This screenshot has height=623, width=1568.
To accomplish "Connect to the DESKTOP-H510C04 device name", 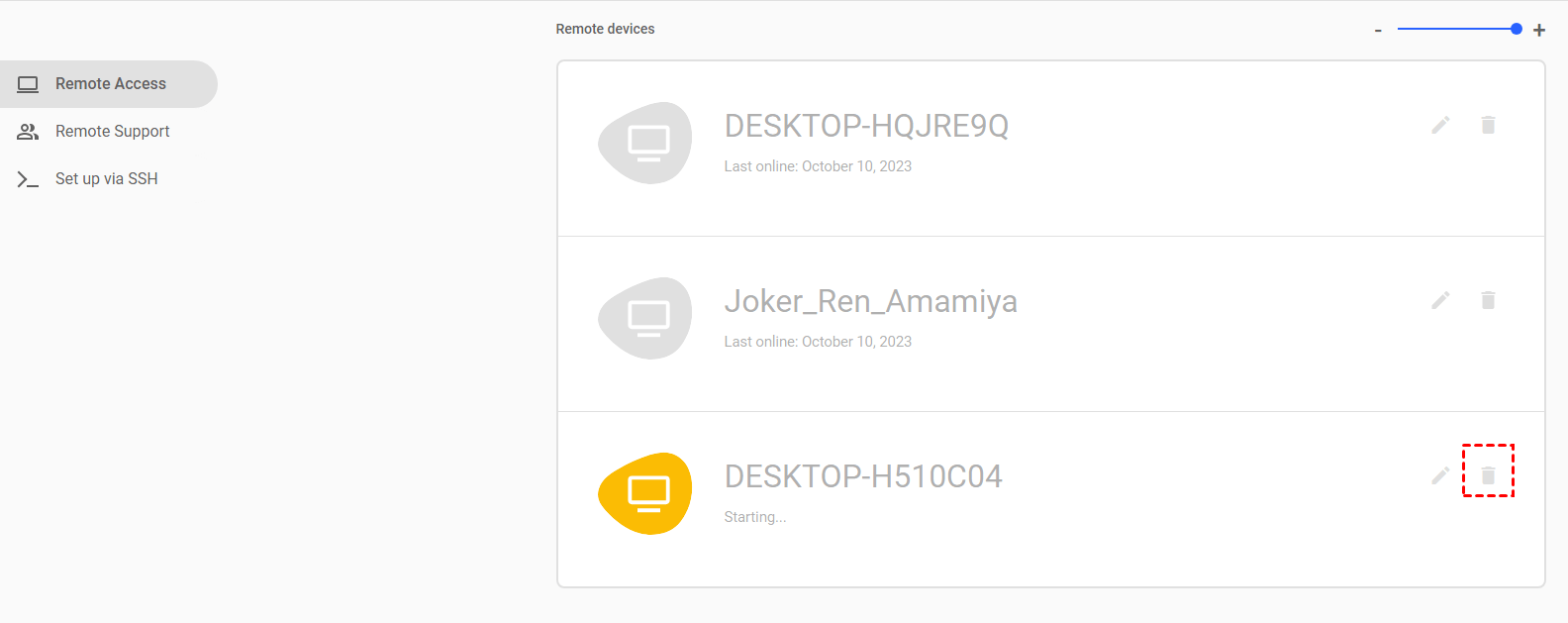I will tap(862, 476).
